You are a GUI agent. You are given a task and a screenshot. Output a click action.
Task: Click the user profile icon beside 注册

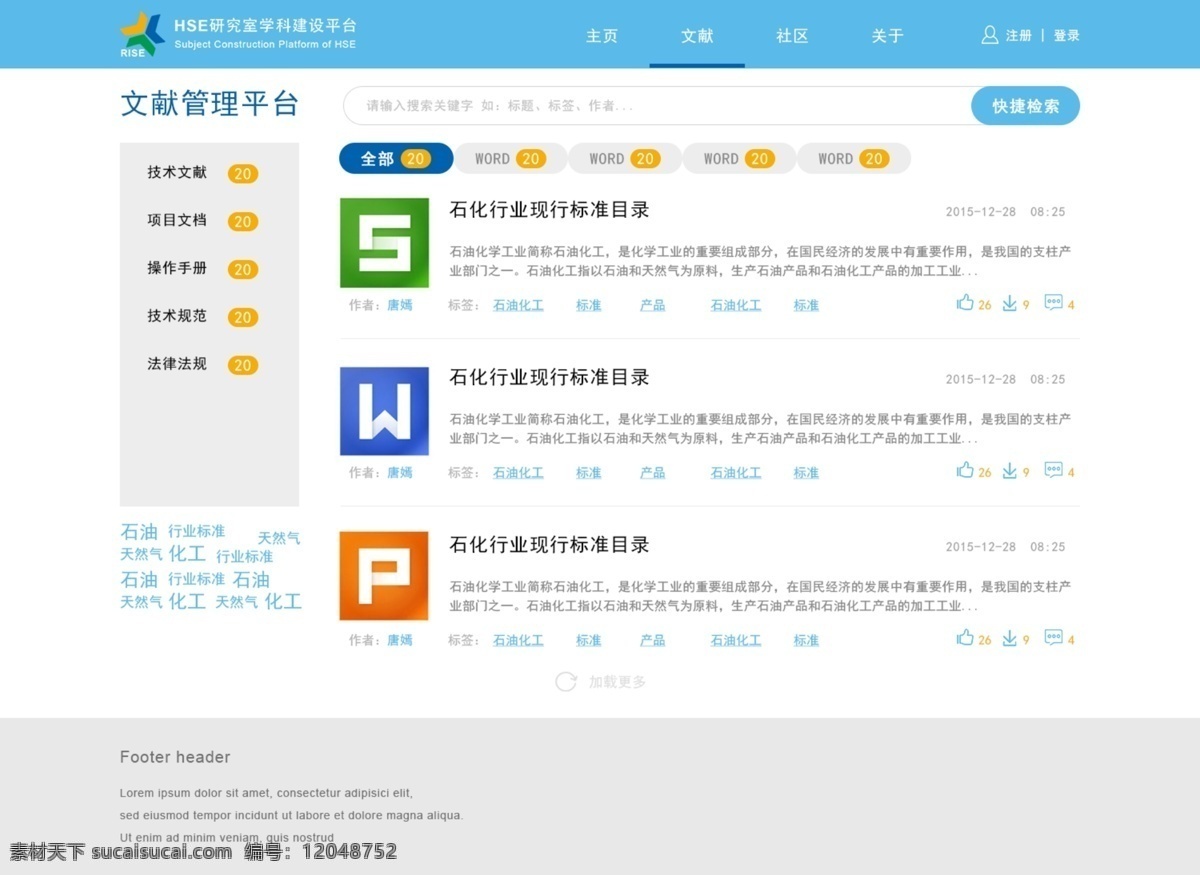click(x=989, y=35)
